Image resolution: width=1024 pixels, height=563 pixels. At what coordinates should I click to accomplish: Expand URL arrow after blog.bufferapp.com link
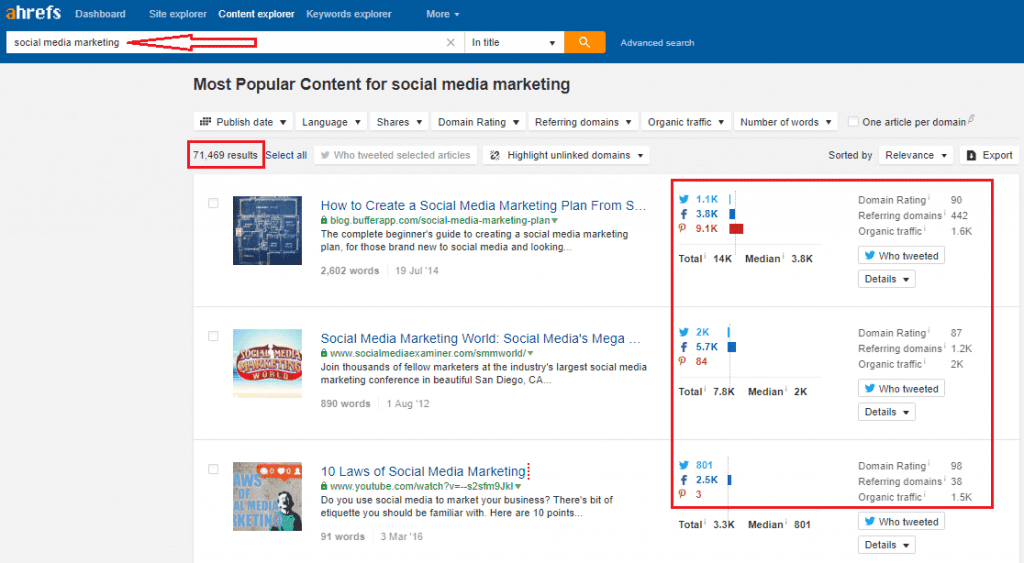pyautogui.click(x=554, y=221)
